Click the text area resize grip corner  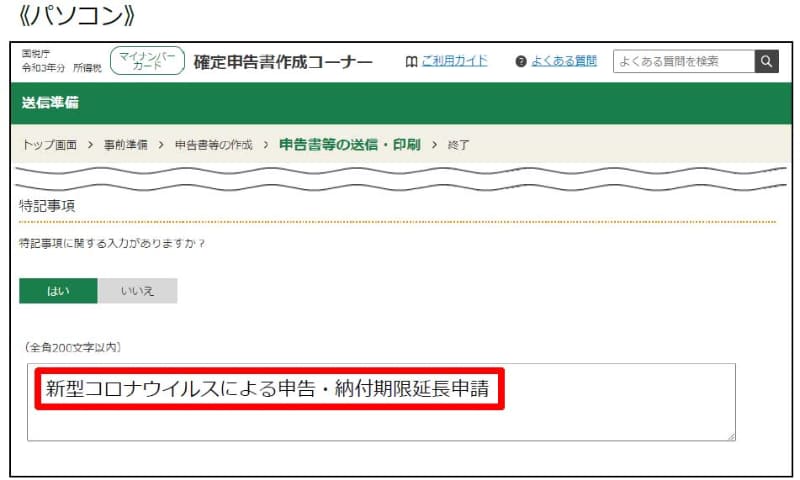click(731, 436)
